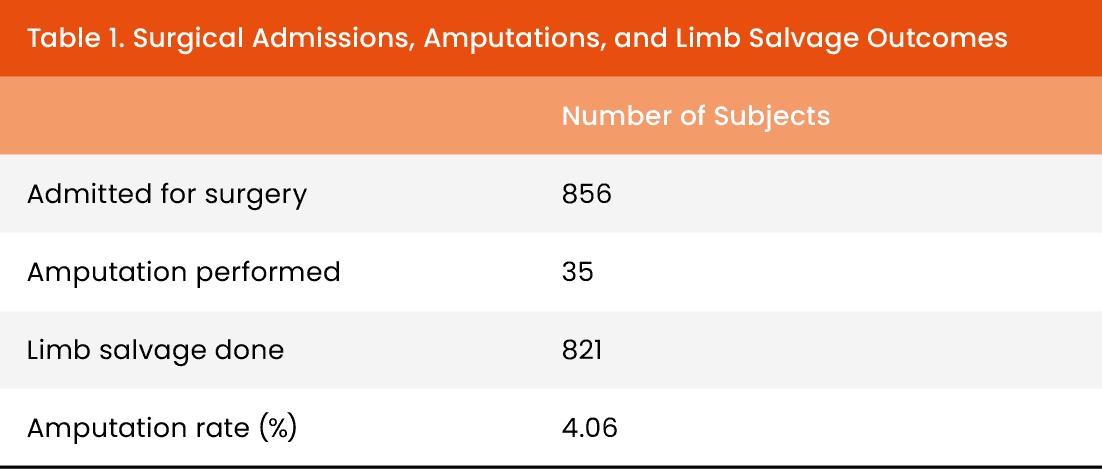Click the word 'surgery' in first row
1102x476 pixels.
pyautogui.click(x=255, y=193)
